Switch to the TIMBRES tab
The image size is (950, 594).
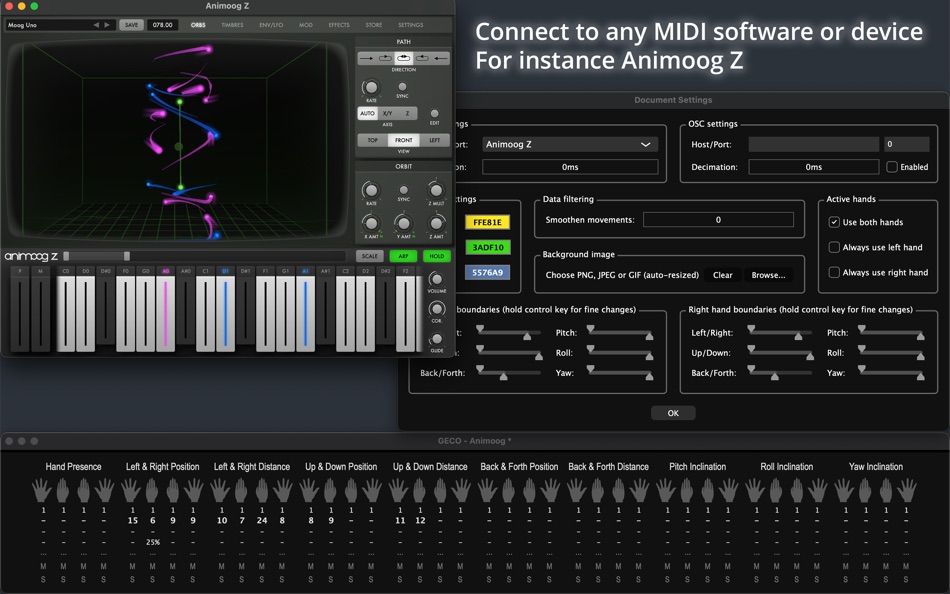point(232,25)
